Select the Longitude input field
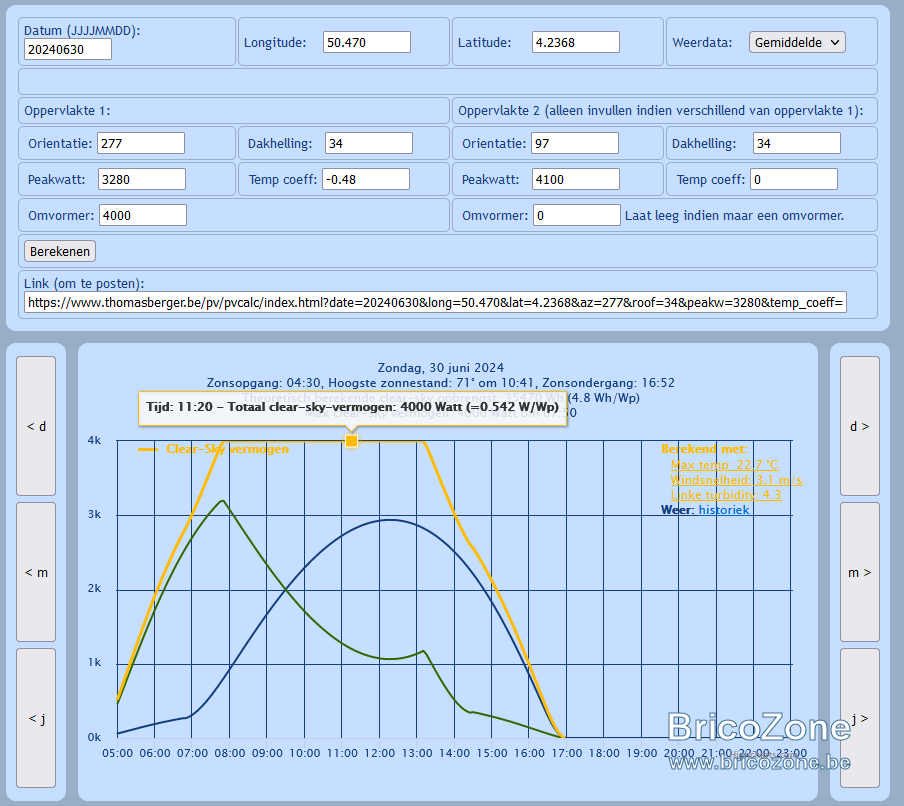The height and width of the screenshot is (806, 904). pos(367,42)
